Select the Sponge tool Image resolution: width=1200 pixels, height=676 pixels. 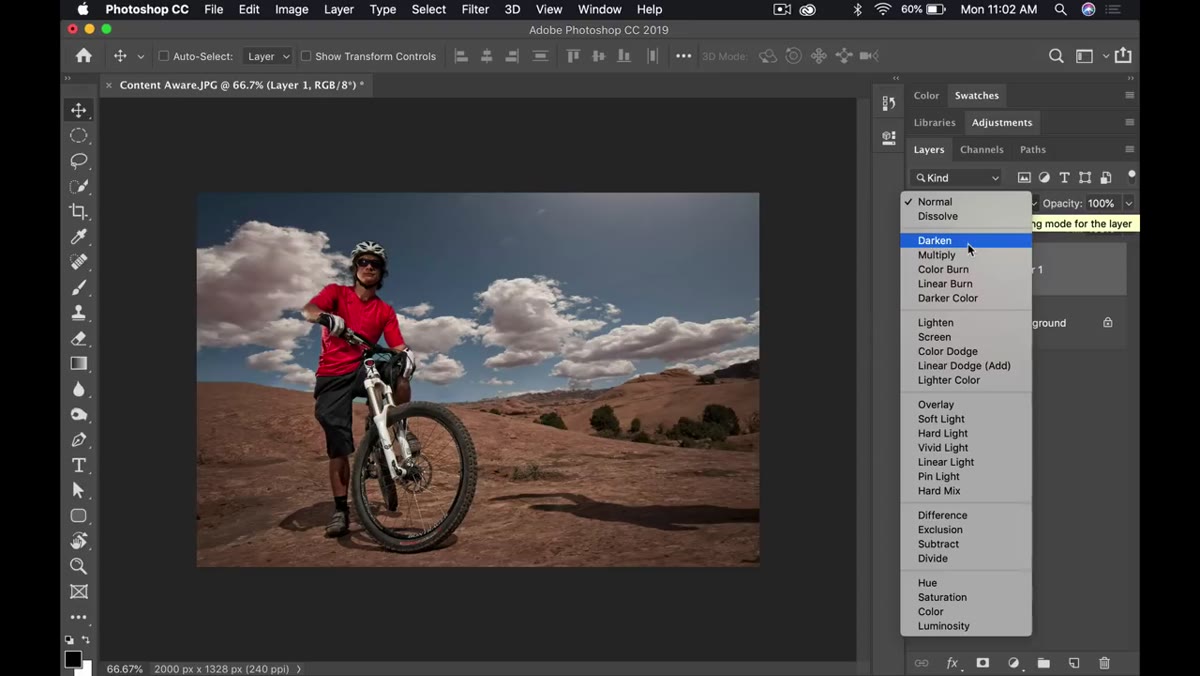coord(78,415)
